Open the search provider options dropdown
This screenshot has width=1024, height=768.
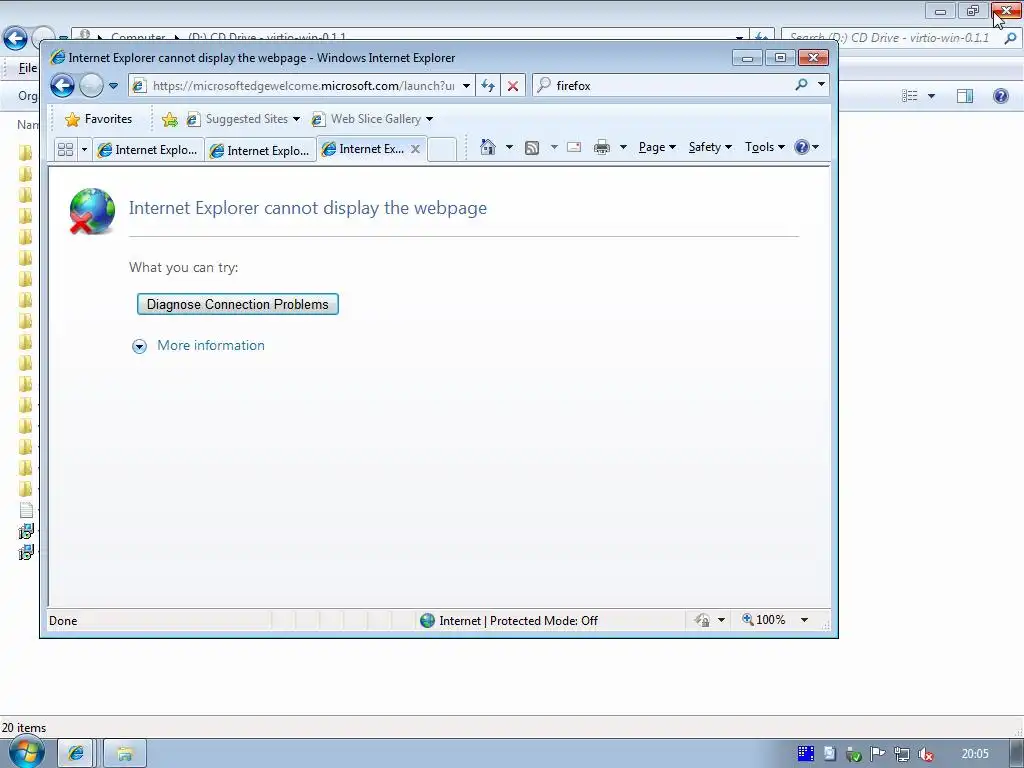(x=822, y=85)
